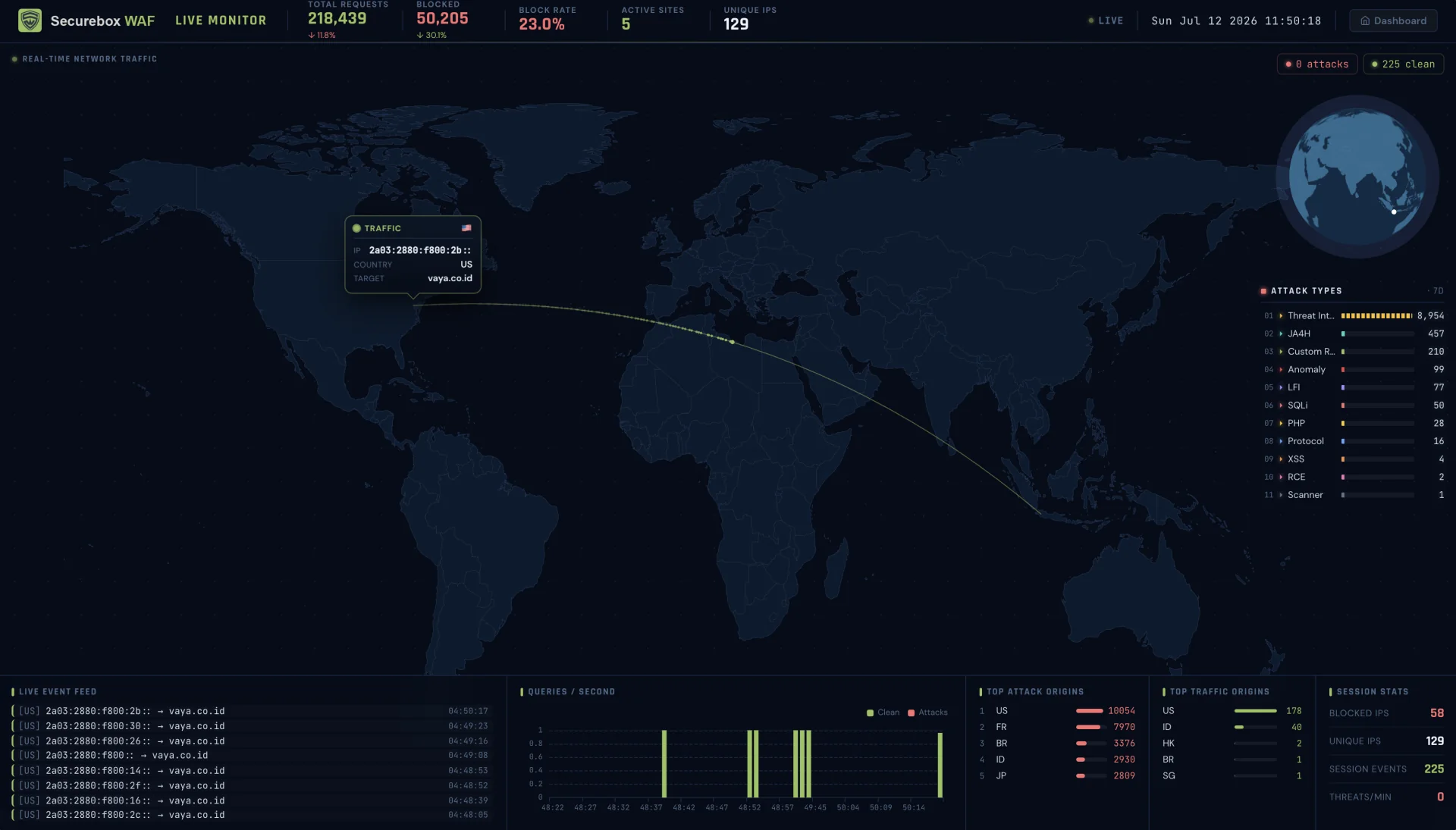Click the RCE attack type label

(x=1297, y=477)
